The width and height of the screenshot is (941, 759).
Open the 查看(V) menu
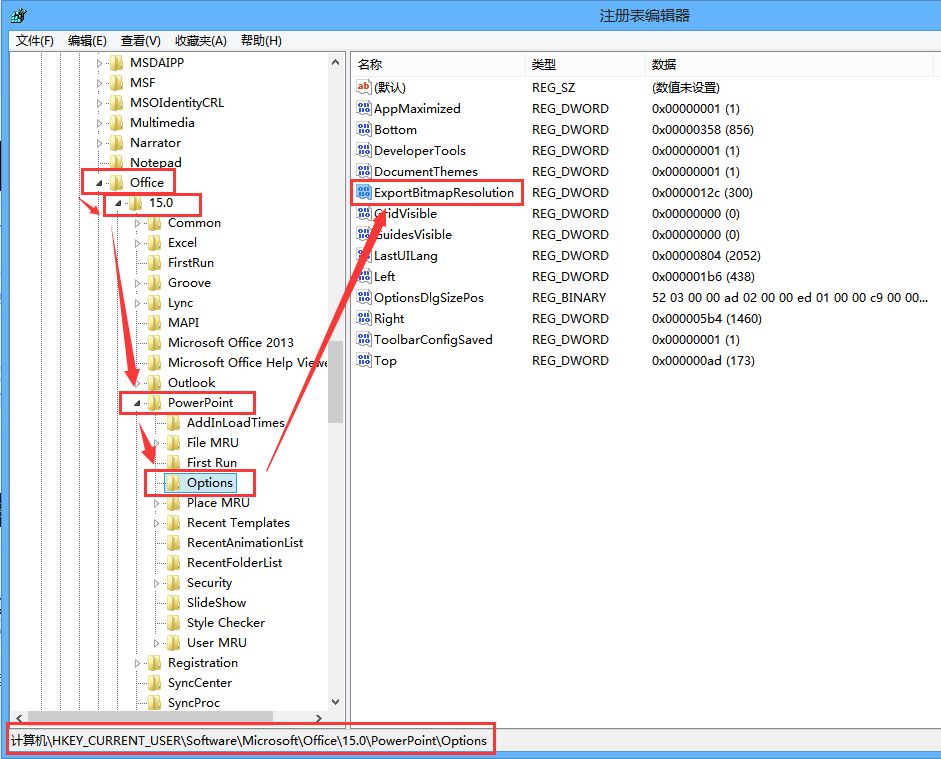(x=140, y=41)
